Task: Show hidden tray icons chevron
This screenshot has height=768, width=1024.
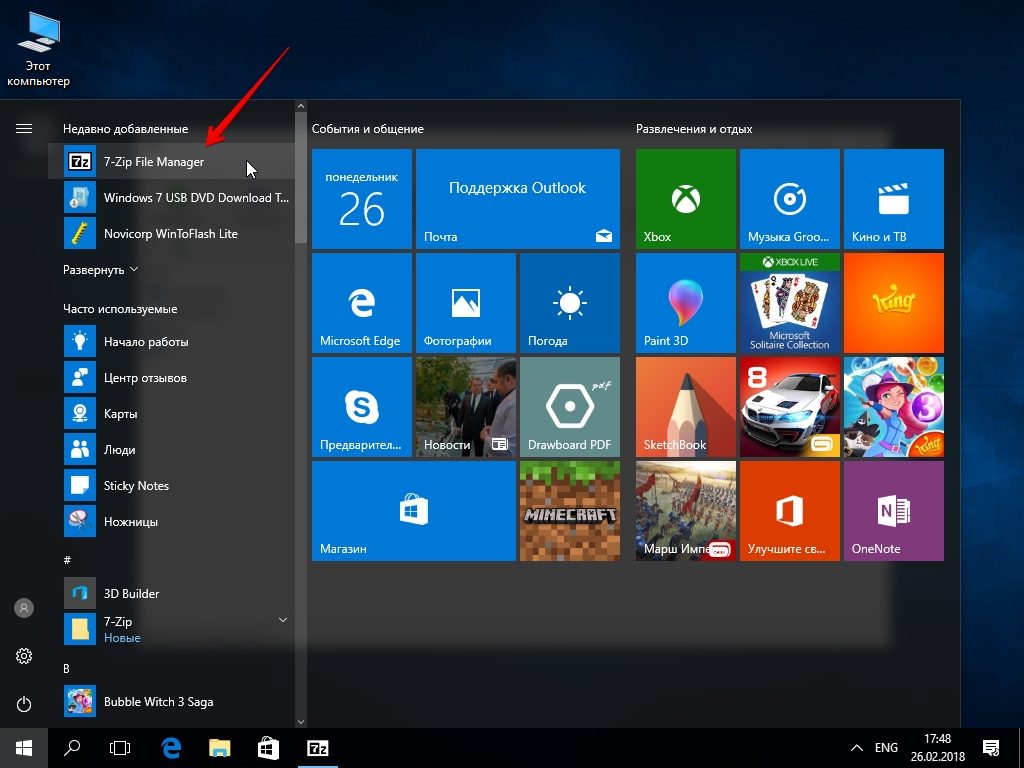Action: click(x=857, y=748)
